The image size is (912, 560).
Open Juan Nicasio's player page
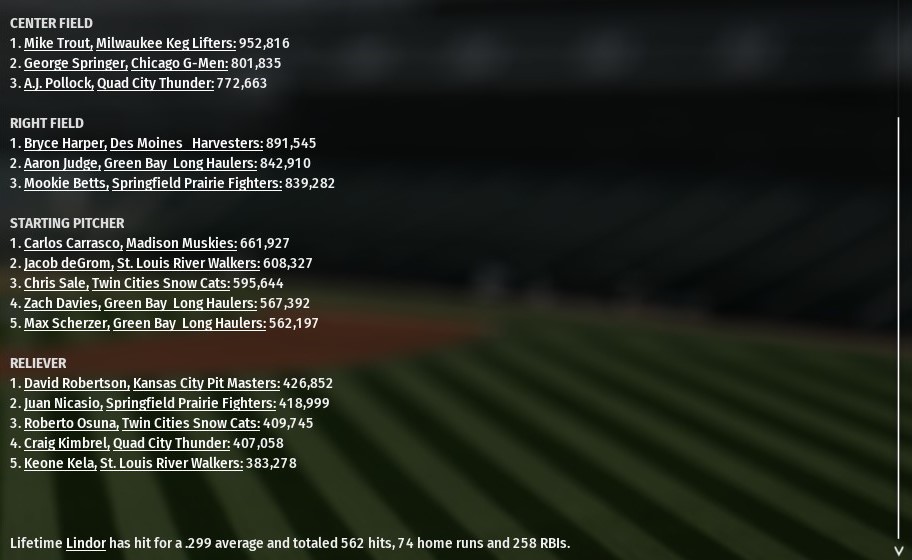pyautogui.click(x=62, y=403)
